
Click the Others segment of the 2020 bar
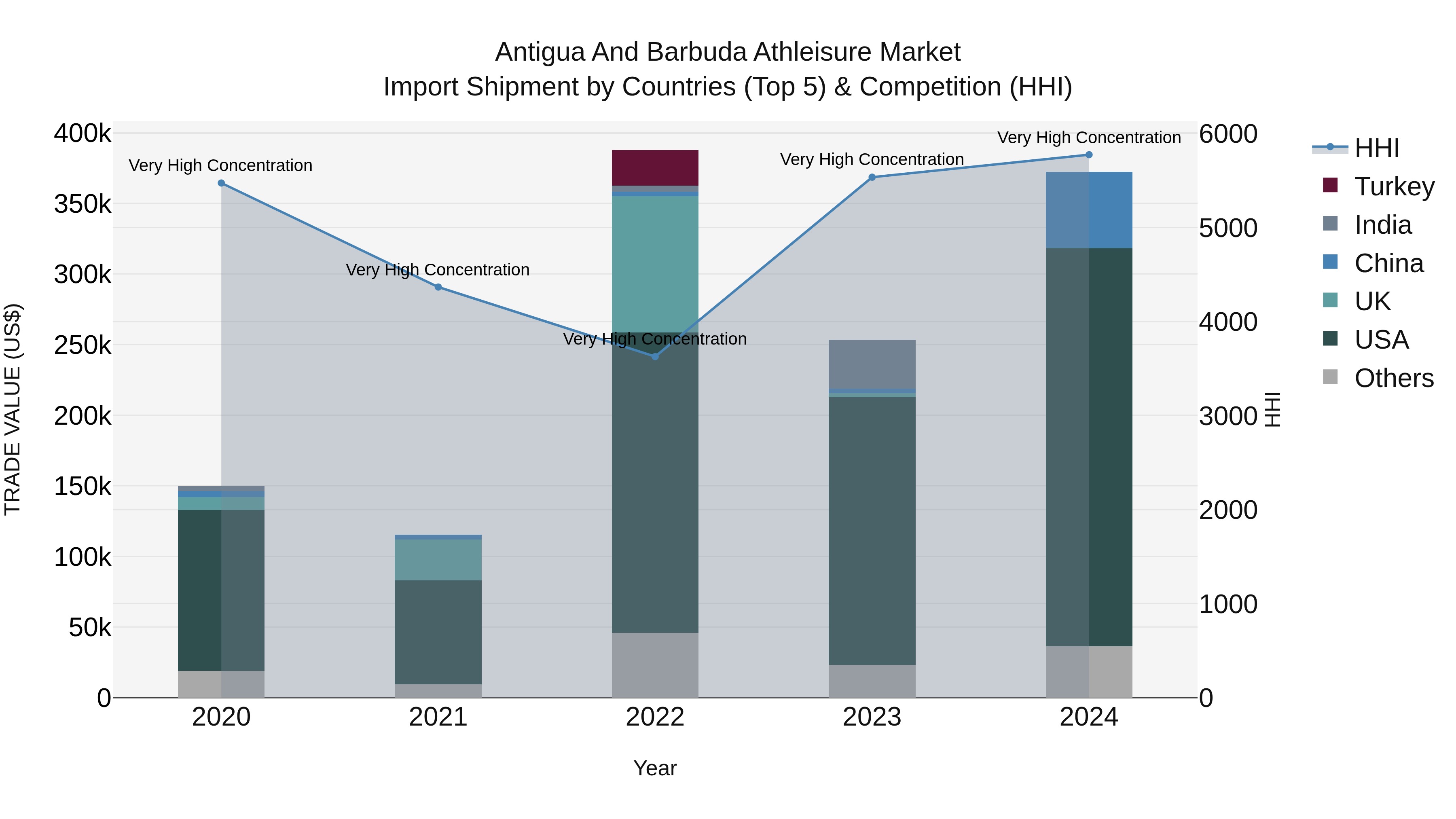click(221, 684)
